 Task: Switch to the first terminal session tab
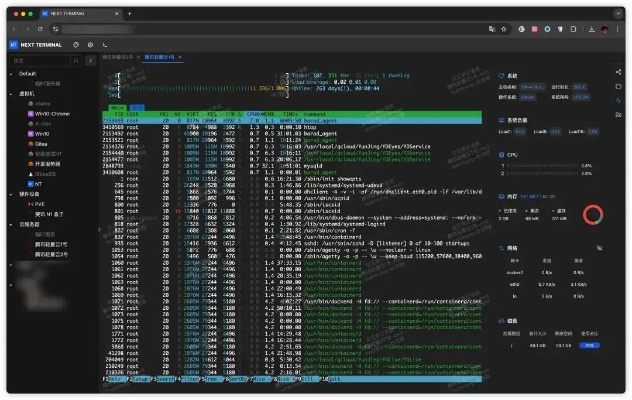121,59
